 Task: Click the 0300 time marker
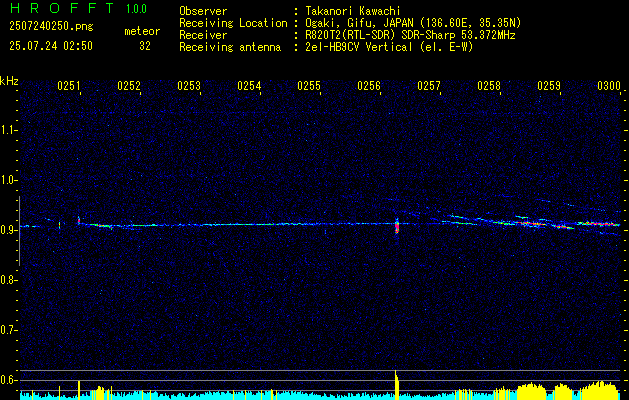point(609,86)
